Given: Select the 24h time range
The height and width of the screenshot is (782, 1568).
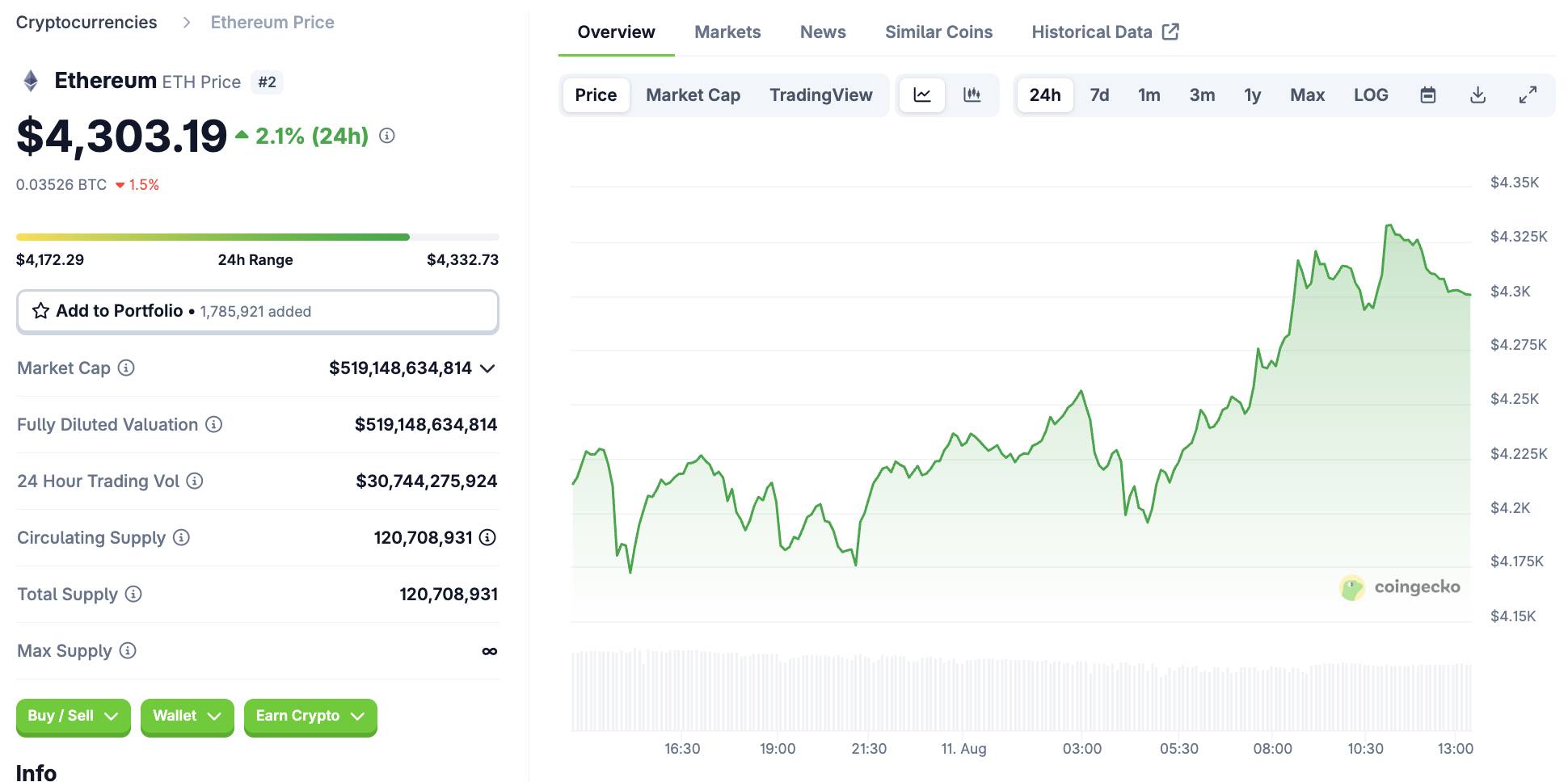Looking at the screenshot, I should pyautogui.click(x=1045, y=95).
